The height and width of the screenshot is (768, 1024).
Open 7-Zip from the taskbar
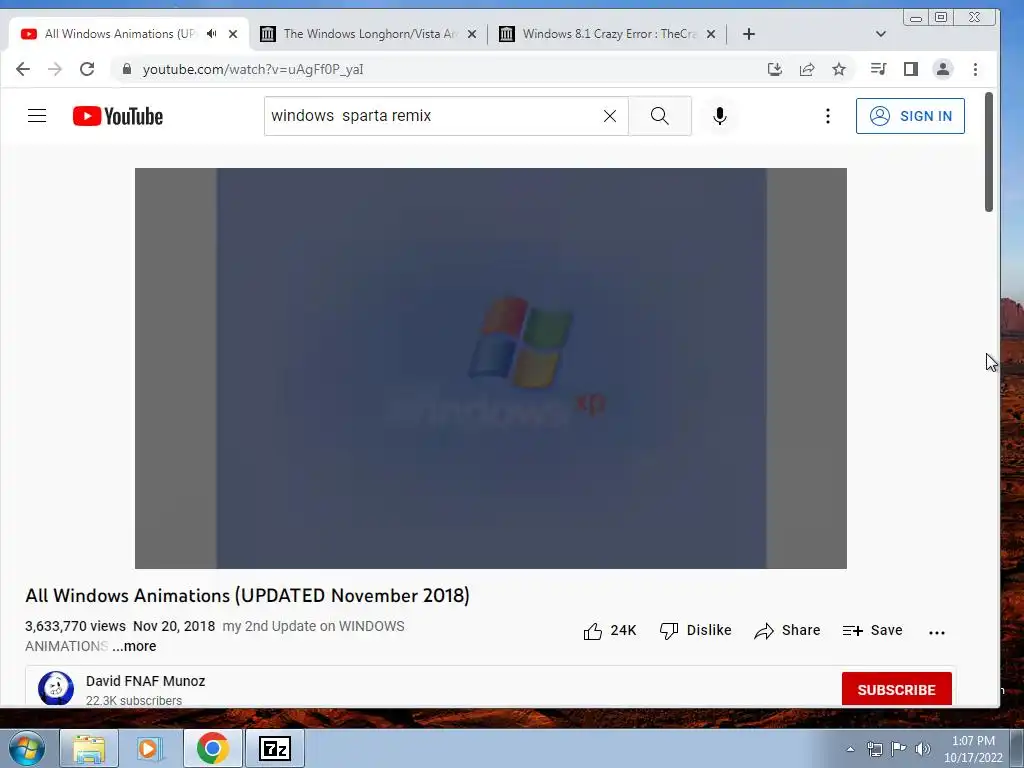coord(274,748)
